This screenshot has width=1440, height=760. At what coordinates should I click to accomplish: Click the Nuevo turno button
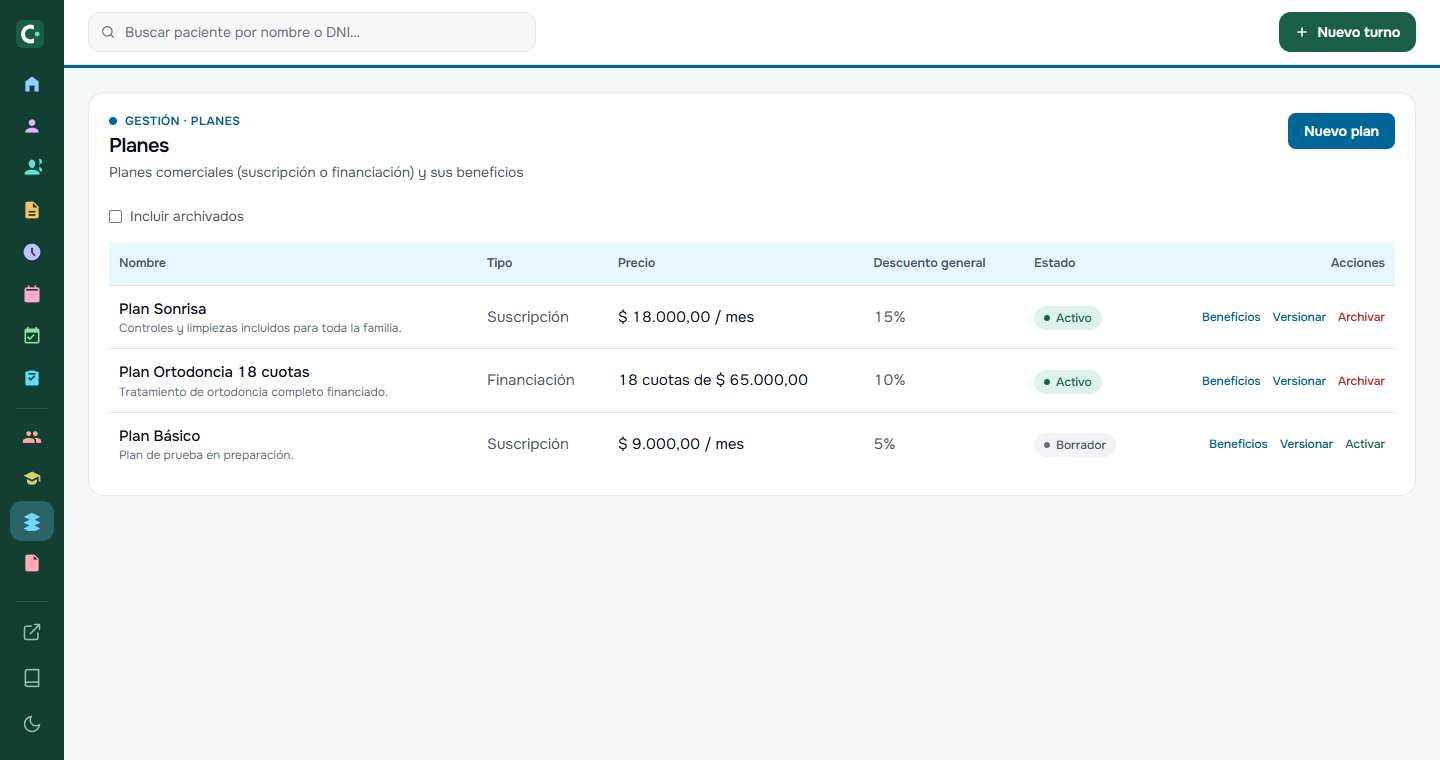[x=1347, y=32]
